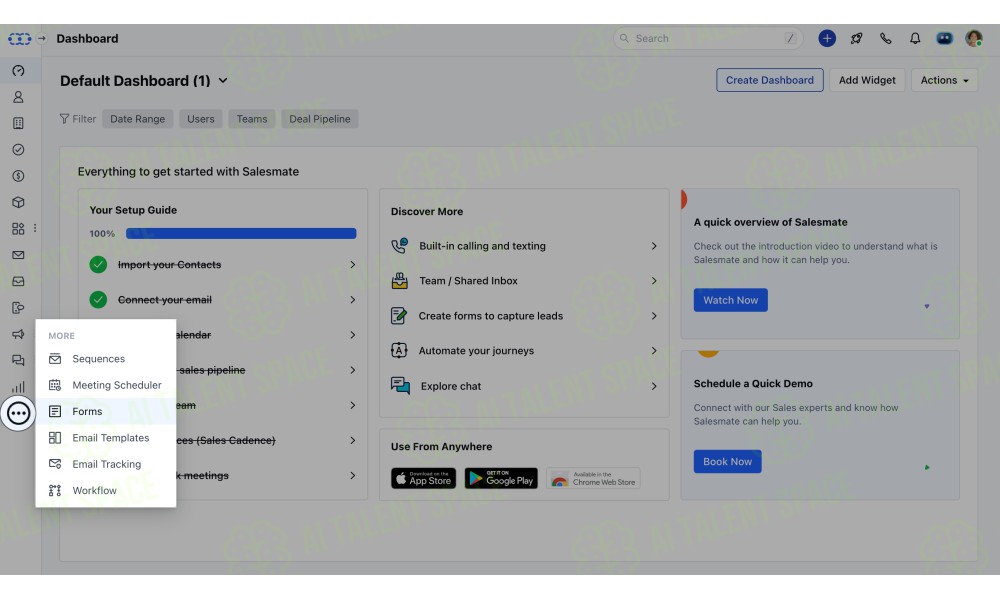Image resolution: width=1000 pixels, height=600 pixels.
Task: Select Email Templates from the More menu
Action: 106,438
